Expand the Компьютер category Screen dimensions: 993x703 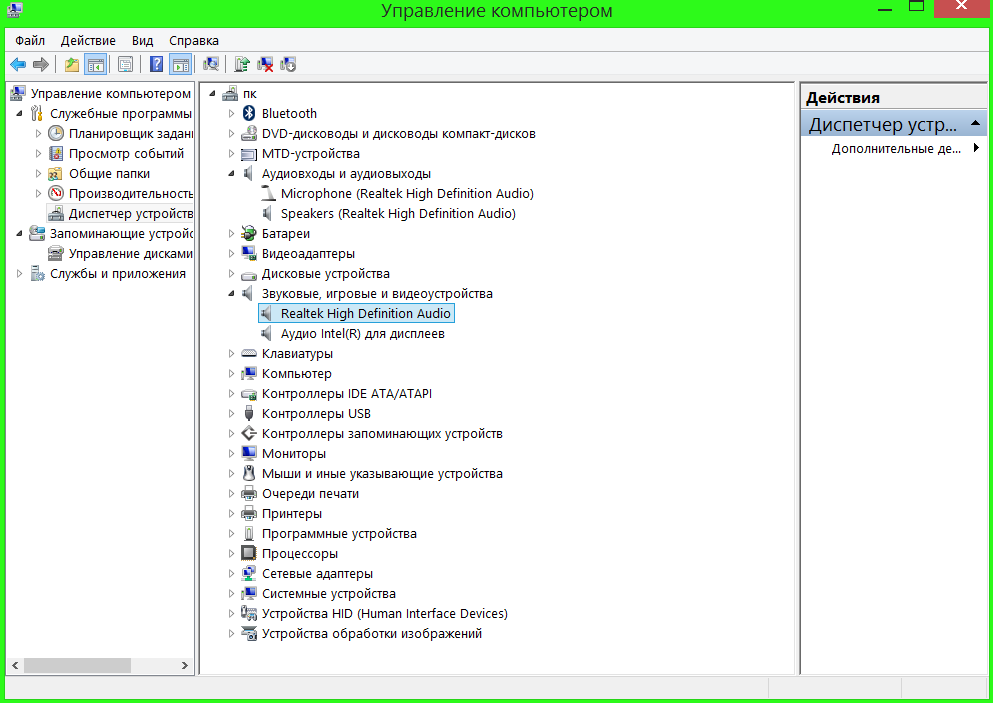point(231,374)
